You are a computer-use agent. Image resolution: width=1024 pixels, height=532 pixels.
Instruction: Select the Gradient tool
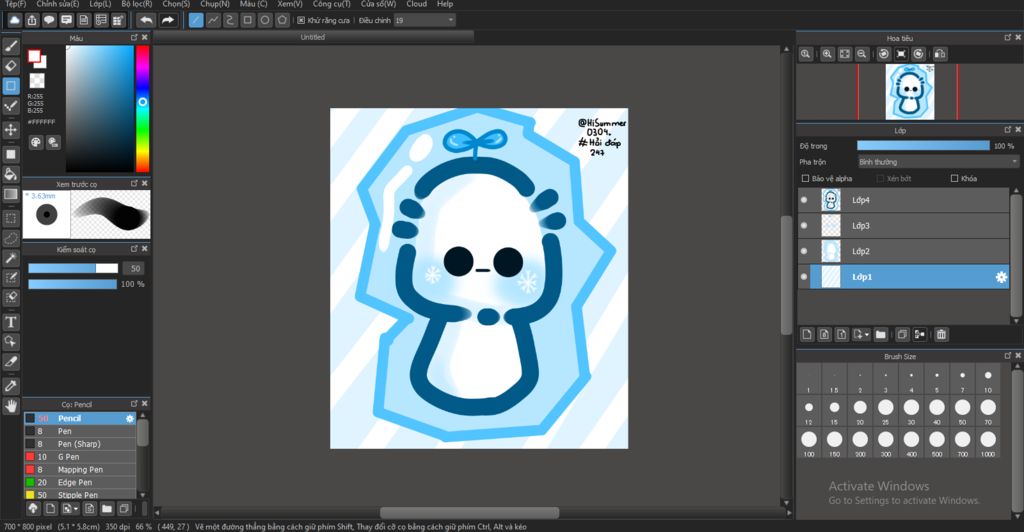click(x=10, y=194)
